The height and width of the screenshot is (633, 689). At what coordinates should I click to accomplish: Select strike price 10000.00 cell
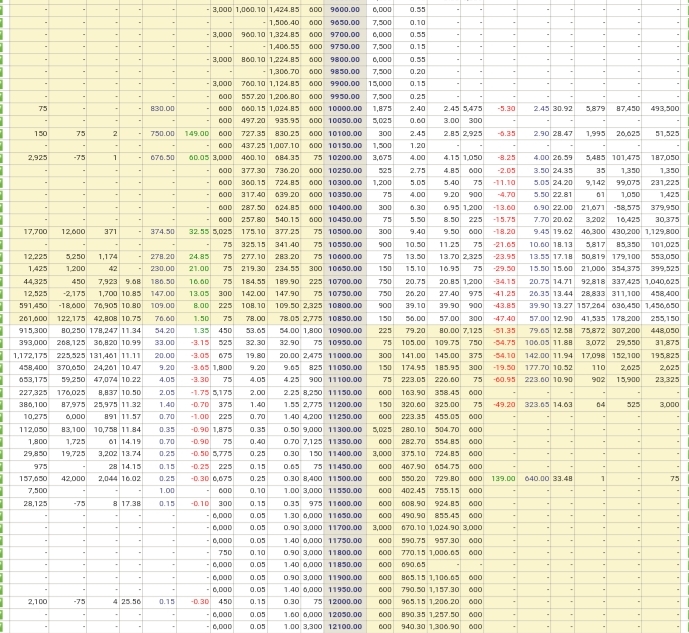click(345, 109)
